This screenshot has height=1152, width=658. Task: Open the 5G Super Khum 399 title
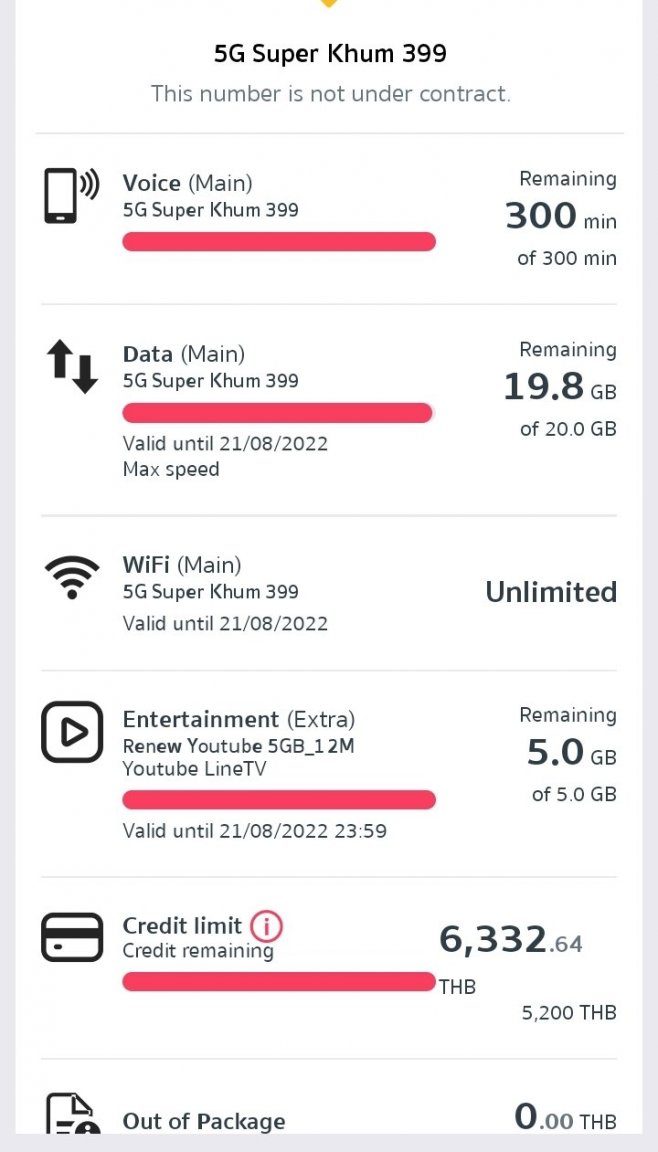(330, 54)
